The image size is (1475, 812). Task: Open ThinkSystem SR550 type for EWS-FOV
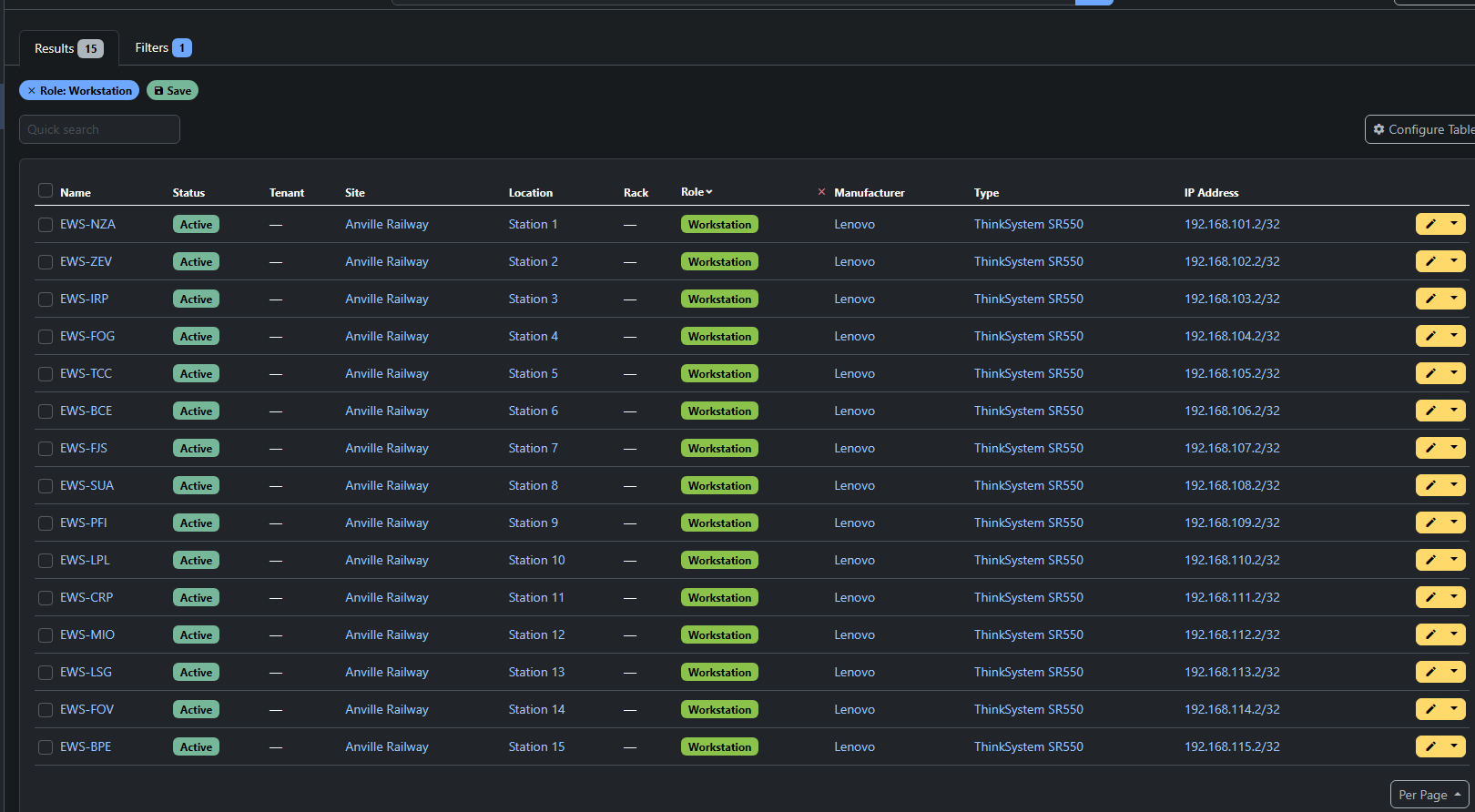click(1029, 709)
